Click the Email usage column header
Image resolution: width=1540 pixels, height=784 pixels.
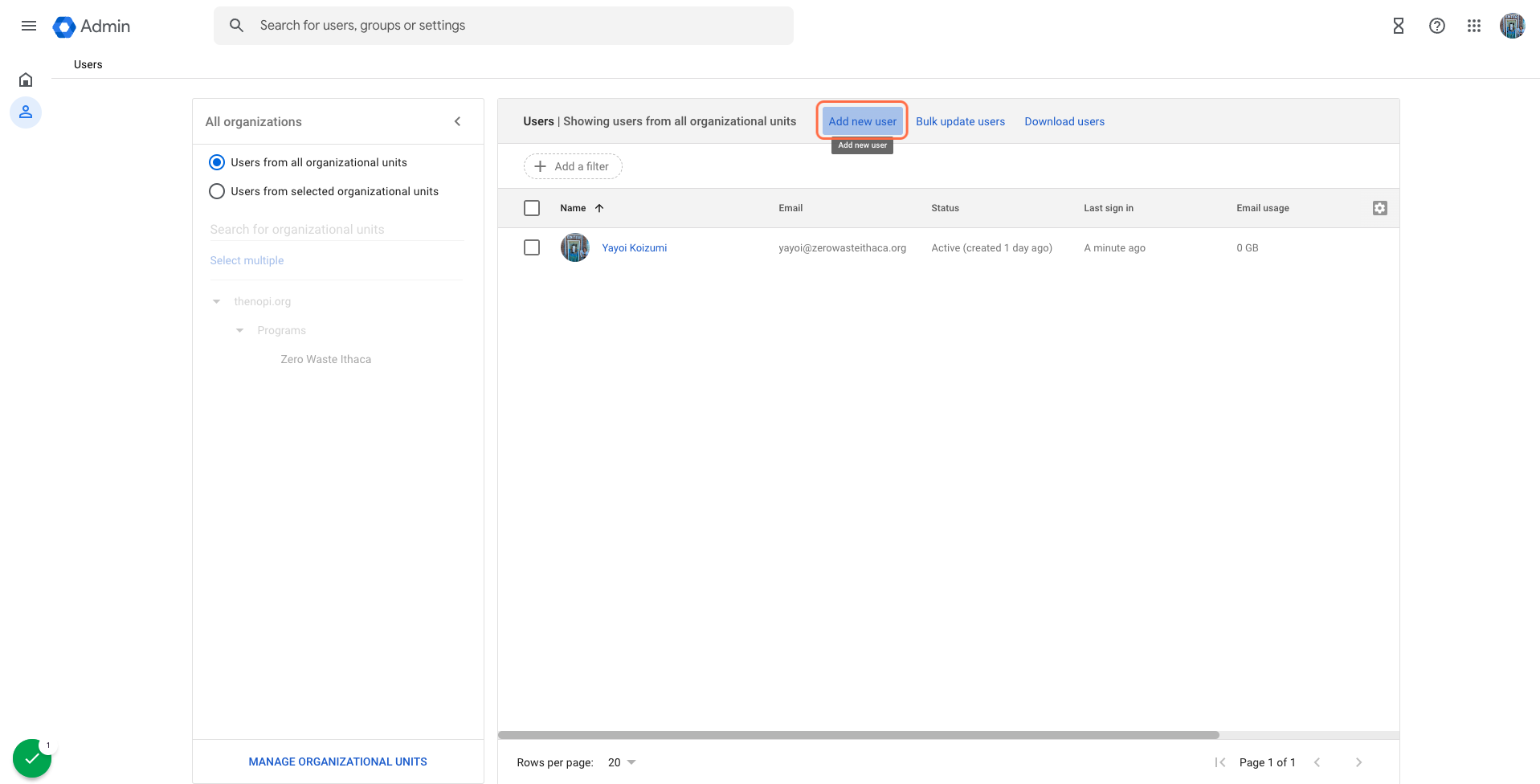click(1263, 208)
